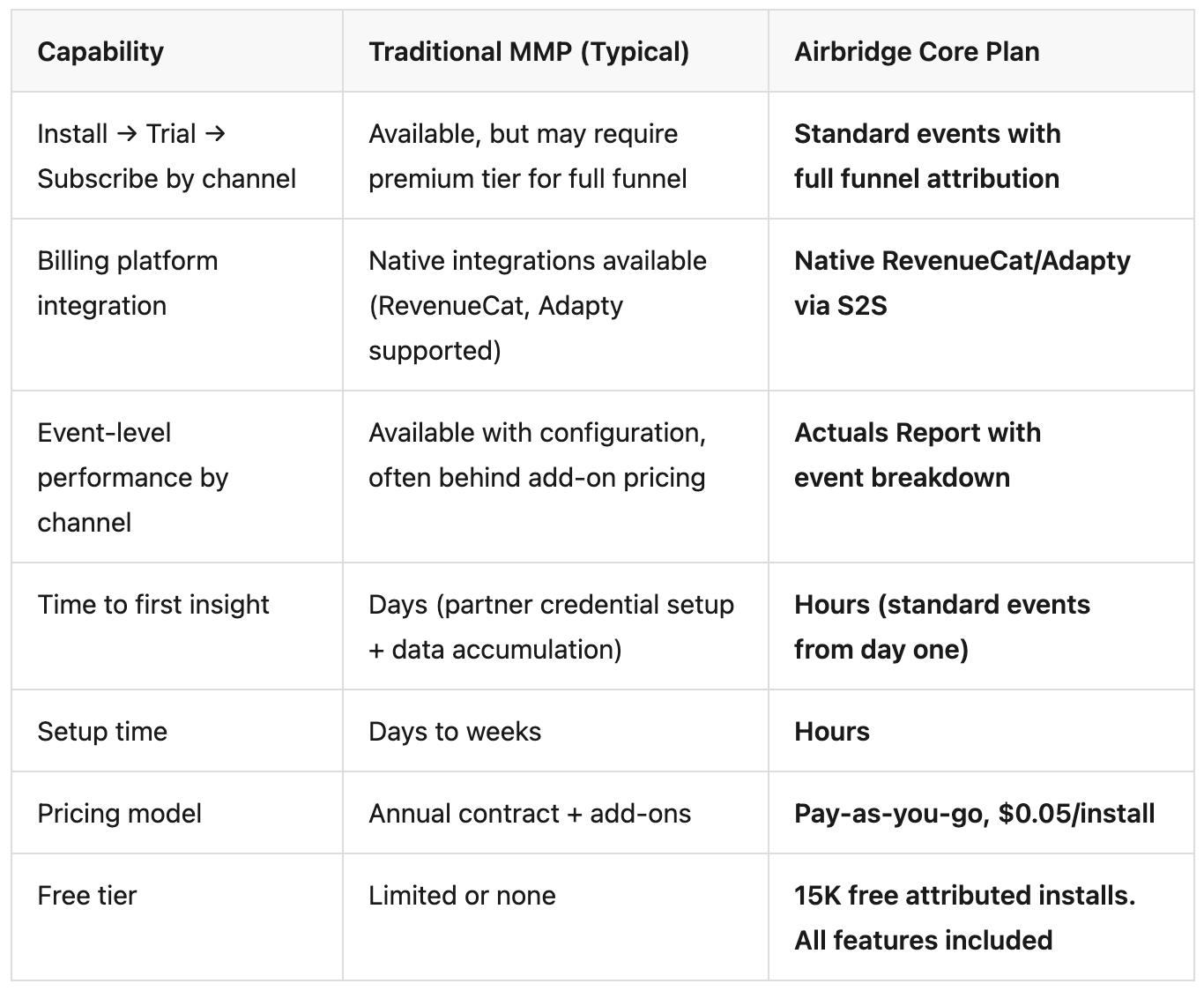This screenshot has width=1204, height=991.
Task: Click Actuals Report with event breakdown
Action: [918, 455]
